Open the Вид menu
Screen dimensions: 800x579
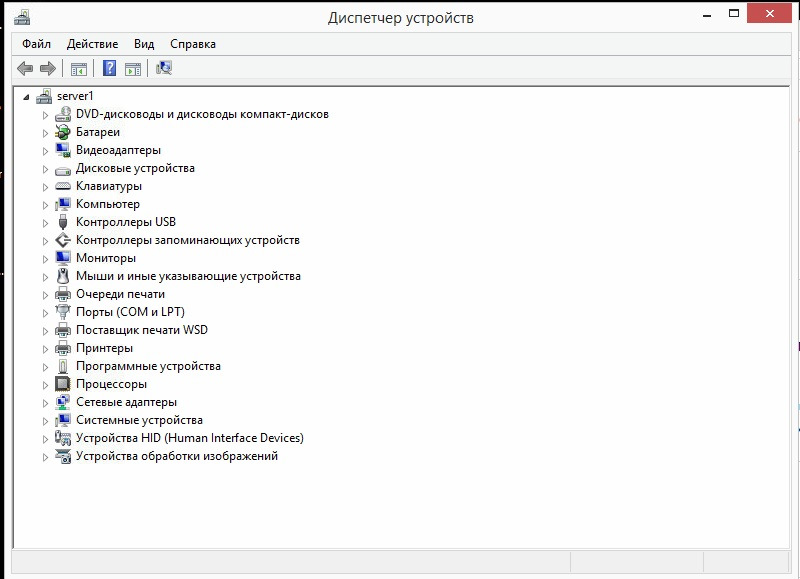point(144,44)
